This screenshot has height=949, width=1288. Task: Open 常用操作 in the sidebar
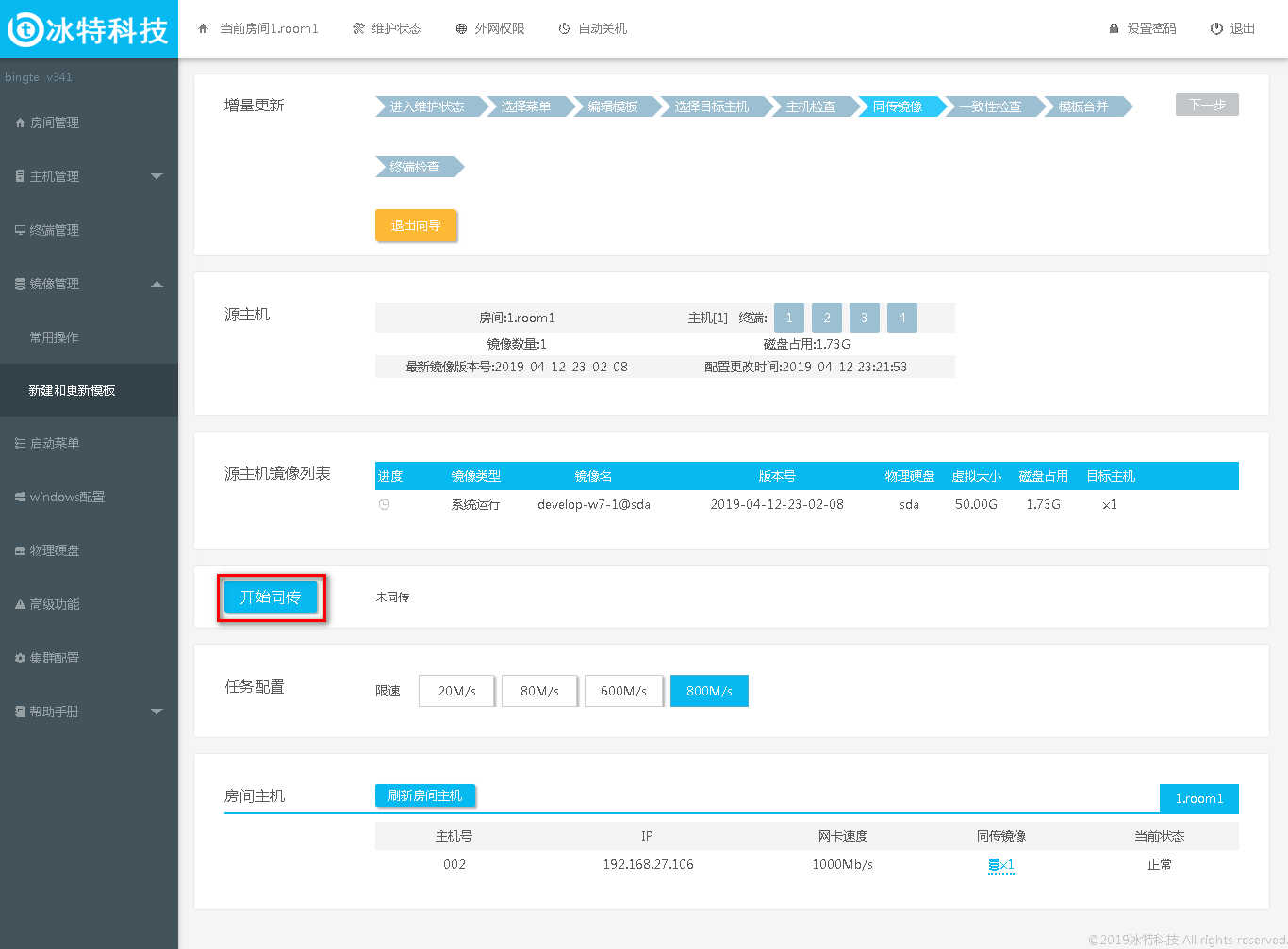[x=54, y=337]
